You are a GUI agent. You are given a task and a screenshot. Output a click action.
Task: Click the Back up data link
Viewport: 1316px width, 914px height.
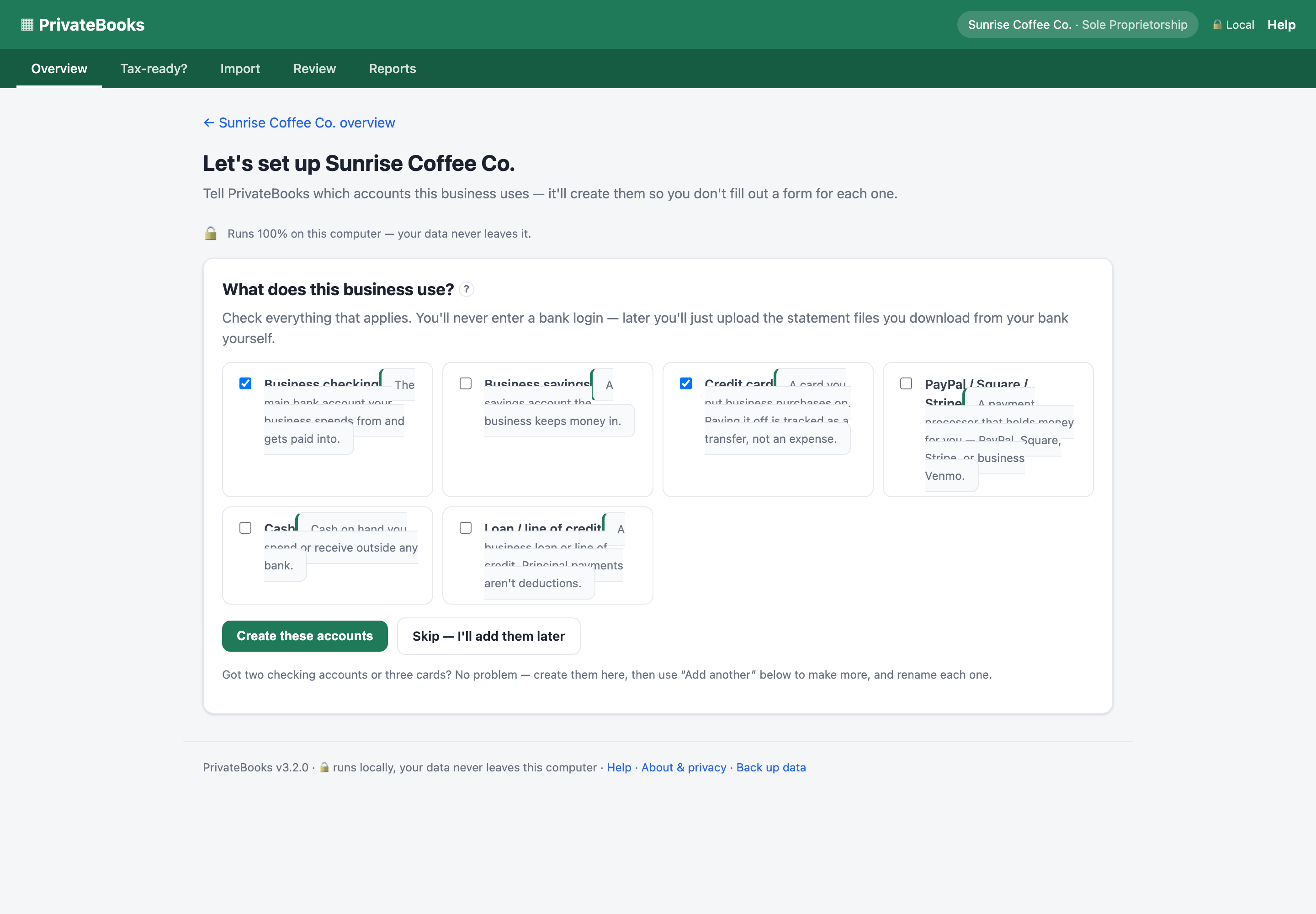point(771,767)
